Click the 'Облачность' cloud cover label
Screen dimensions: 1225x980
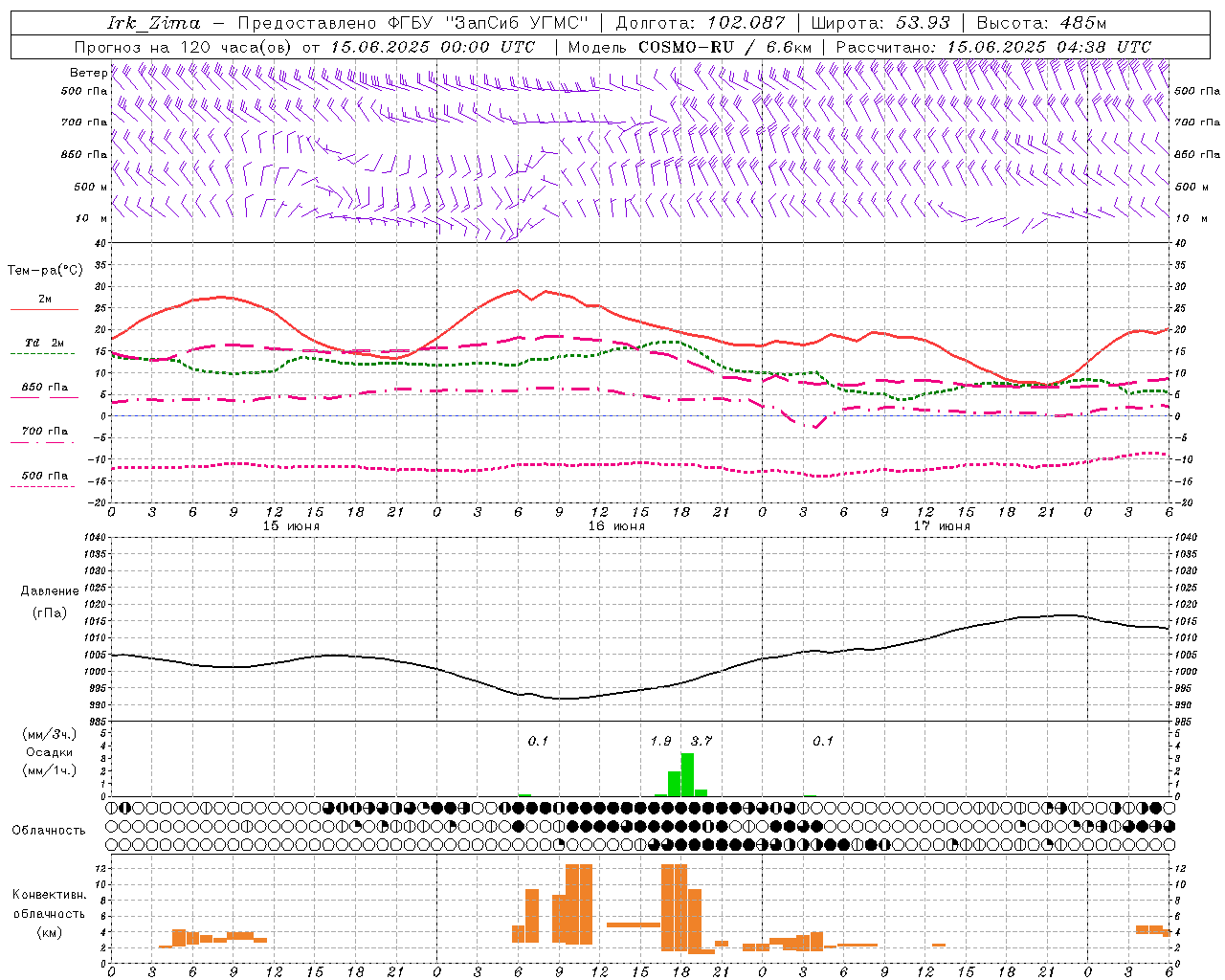click(x=49, y=831)
